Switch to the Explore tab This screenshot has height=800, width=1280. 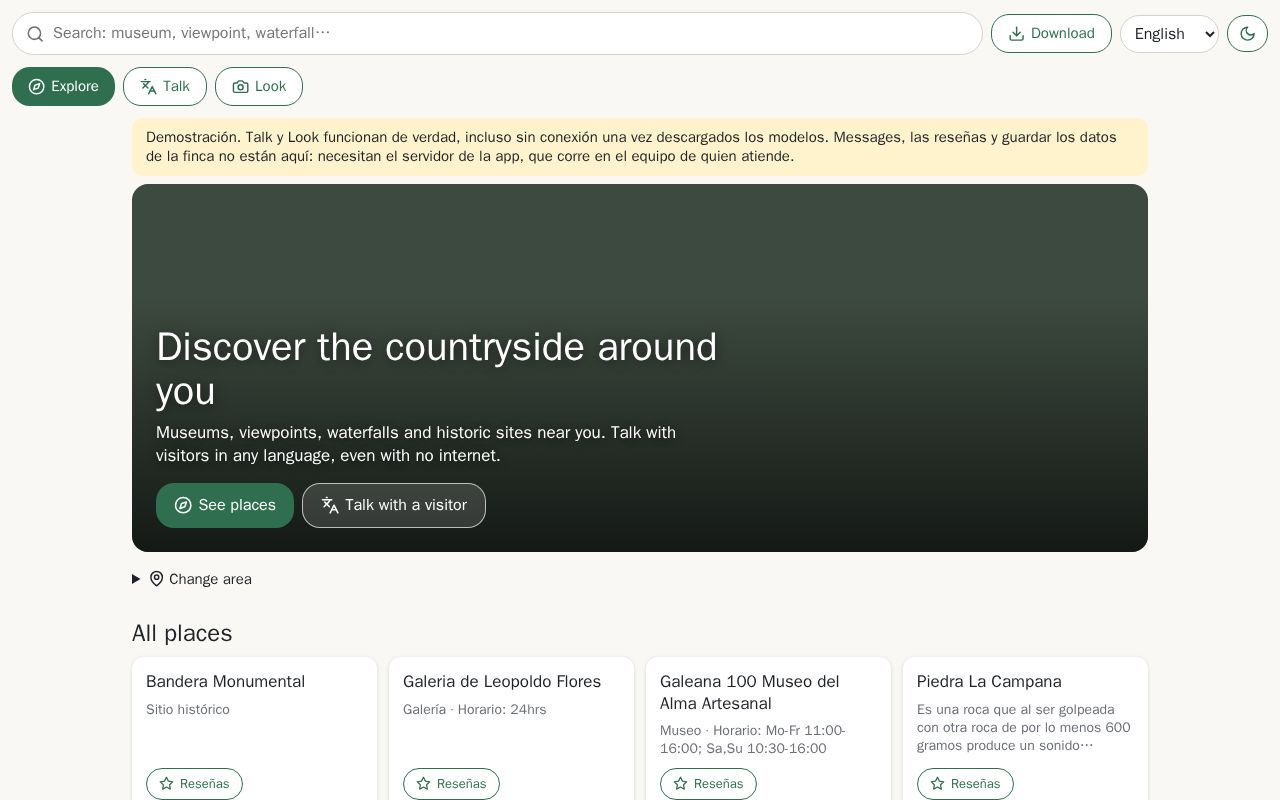pos(63,86)
